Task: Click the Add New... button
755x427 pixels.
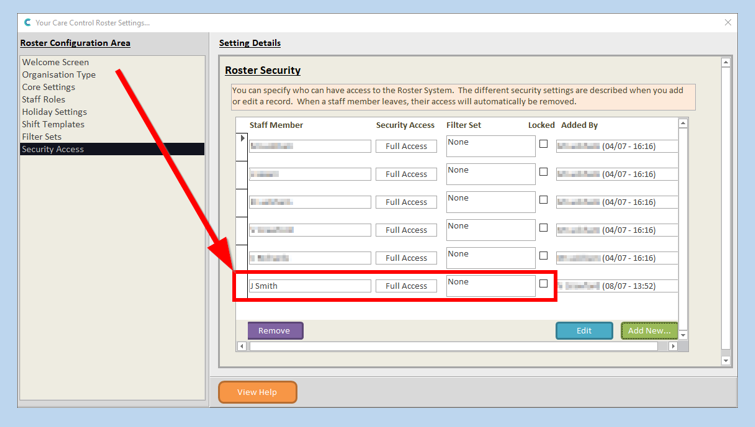Action: [x=648, y=331]
